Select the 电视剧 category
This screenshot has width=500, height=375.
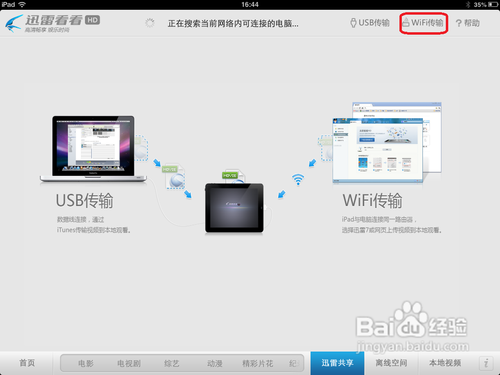129,363
